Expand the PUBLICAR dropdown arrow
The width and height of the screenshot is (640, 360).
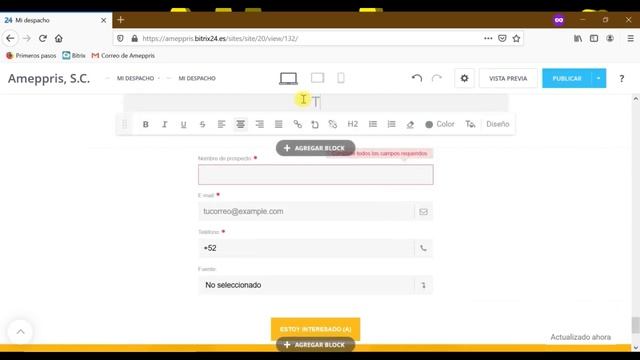[598, 78]
